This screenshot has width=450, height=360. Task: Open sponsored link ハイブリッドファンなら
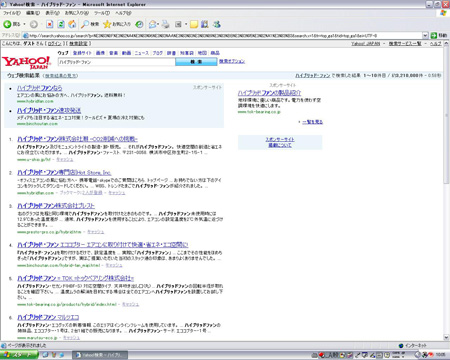[x=39, y=88]
